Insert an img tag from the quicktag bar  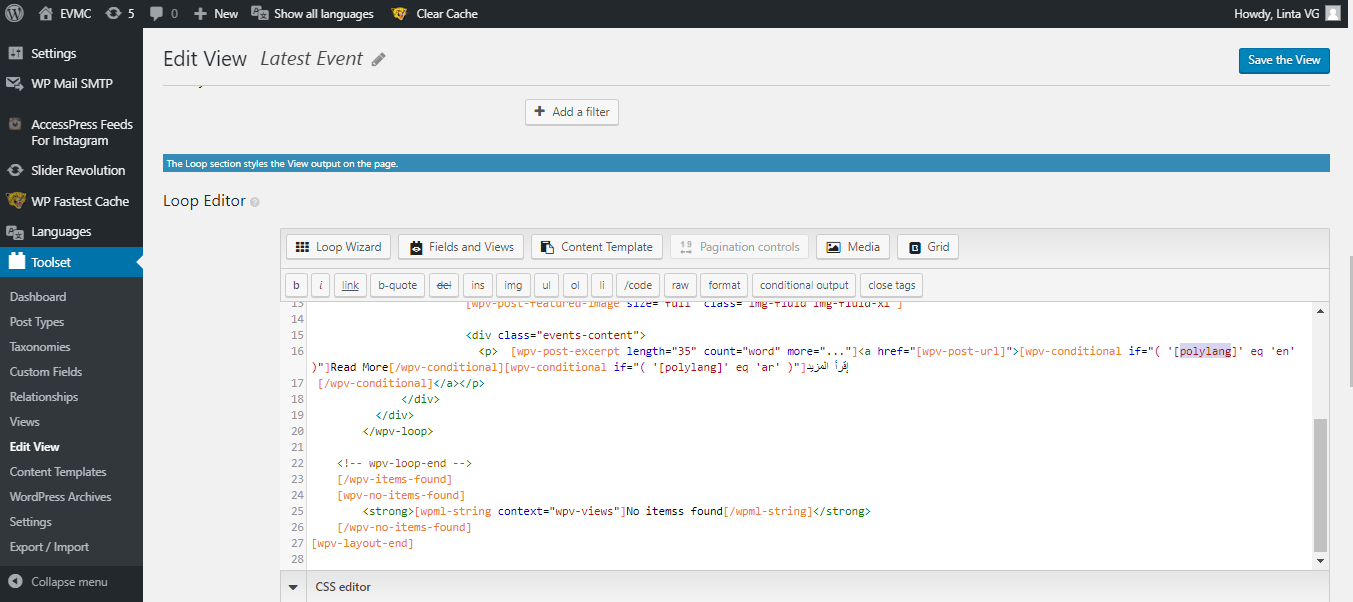pyautogui.click(x=512, y=285)
